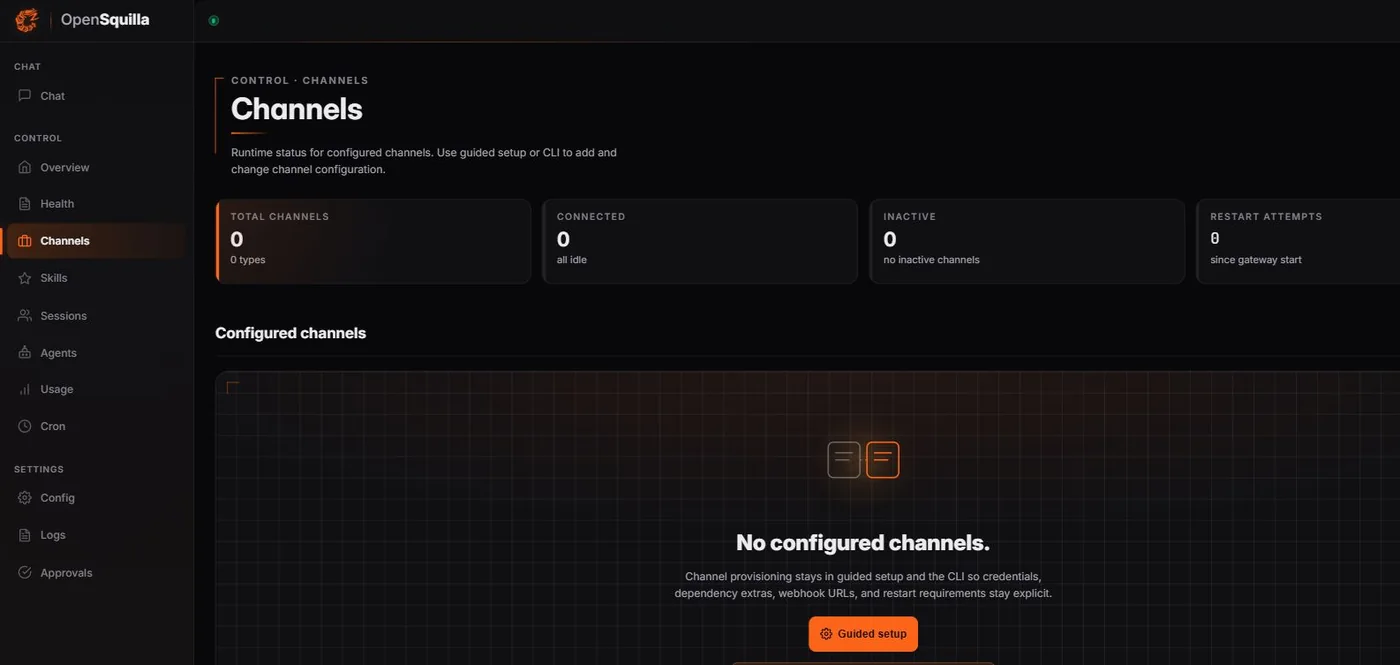Click the "all idle" label

click(x=574, y=260)
